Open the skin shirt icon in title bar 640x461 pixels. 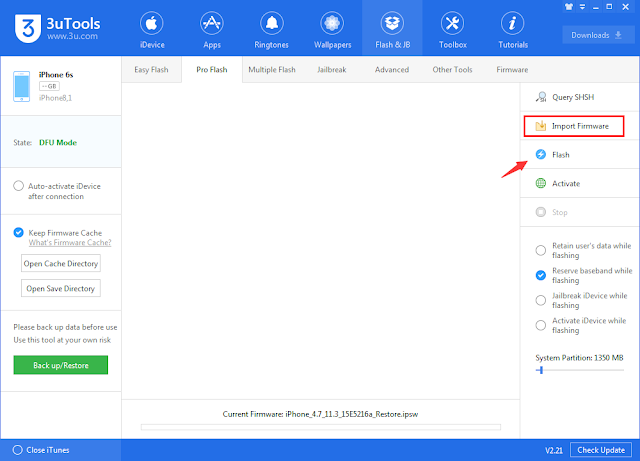pos(569,7)
